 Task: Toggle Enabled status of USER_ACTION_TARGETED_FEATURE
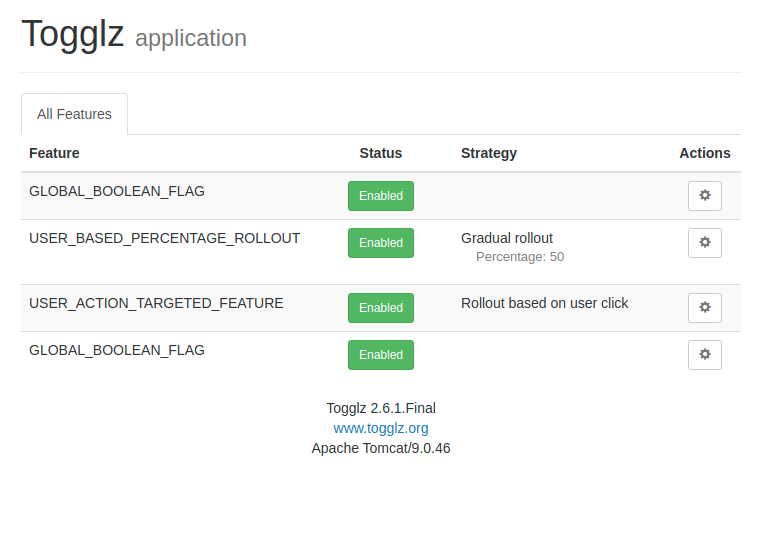[381, 308]
